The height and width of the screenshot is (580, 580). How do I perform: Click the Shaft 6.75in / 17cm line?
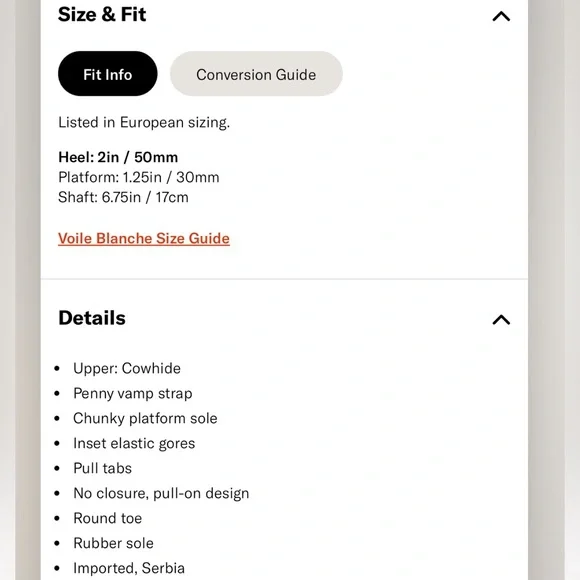coord(123,197)
